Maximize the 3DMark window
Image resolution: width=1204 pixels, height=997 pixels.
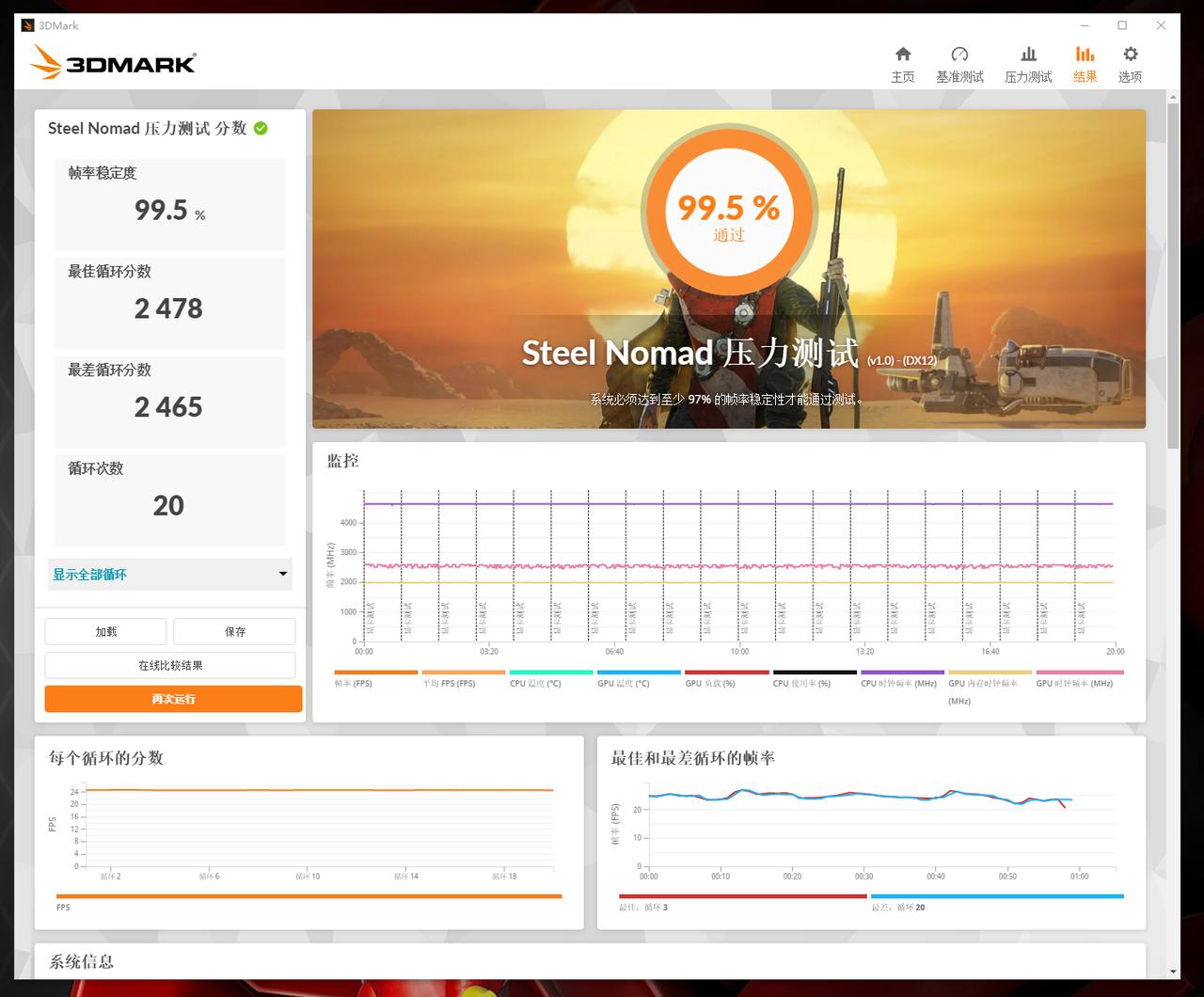(x=1122, y=25)
